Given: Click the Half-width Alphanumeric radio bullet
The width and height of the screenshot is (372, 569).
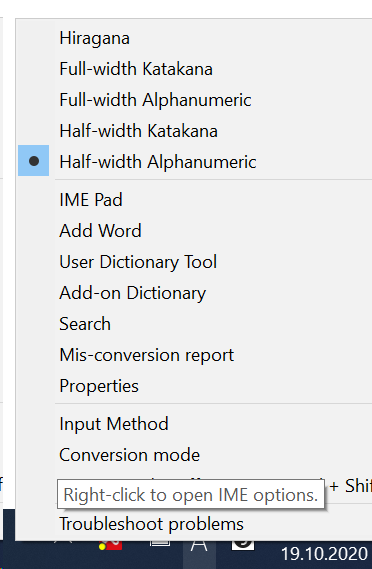Looking at the screenshot, I should [34, 161].
